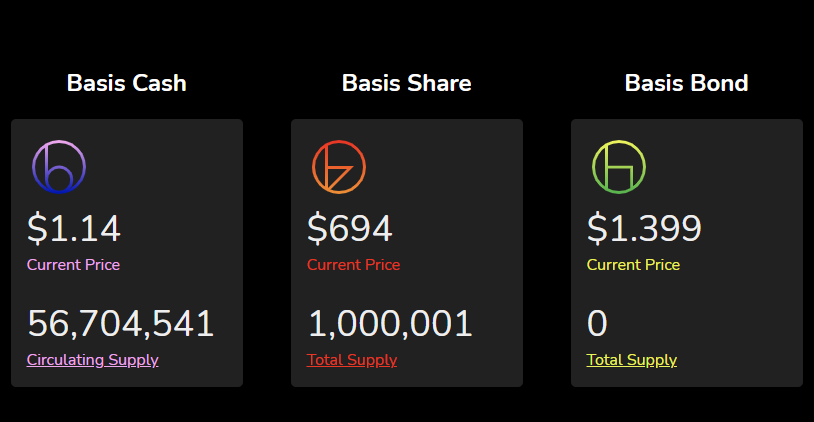Click the orange Basis Share token icon
This screenshot has height=422, width=814.
339,167
